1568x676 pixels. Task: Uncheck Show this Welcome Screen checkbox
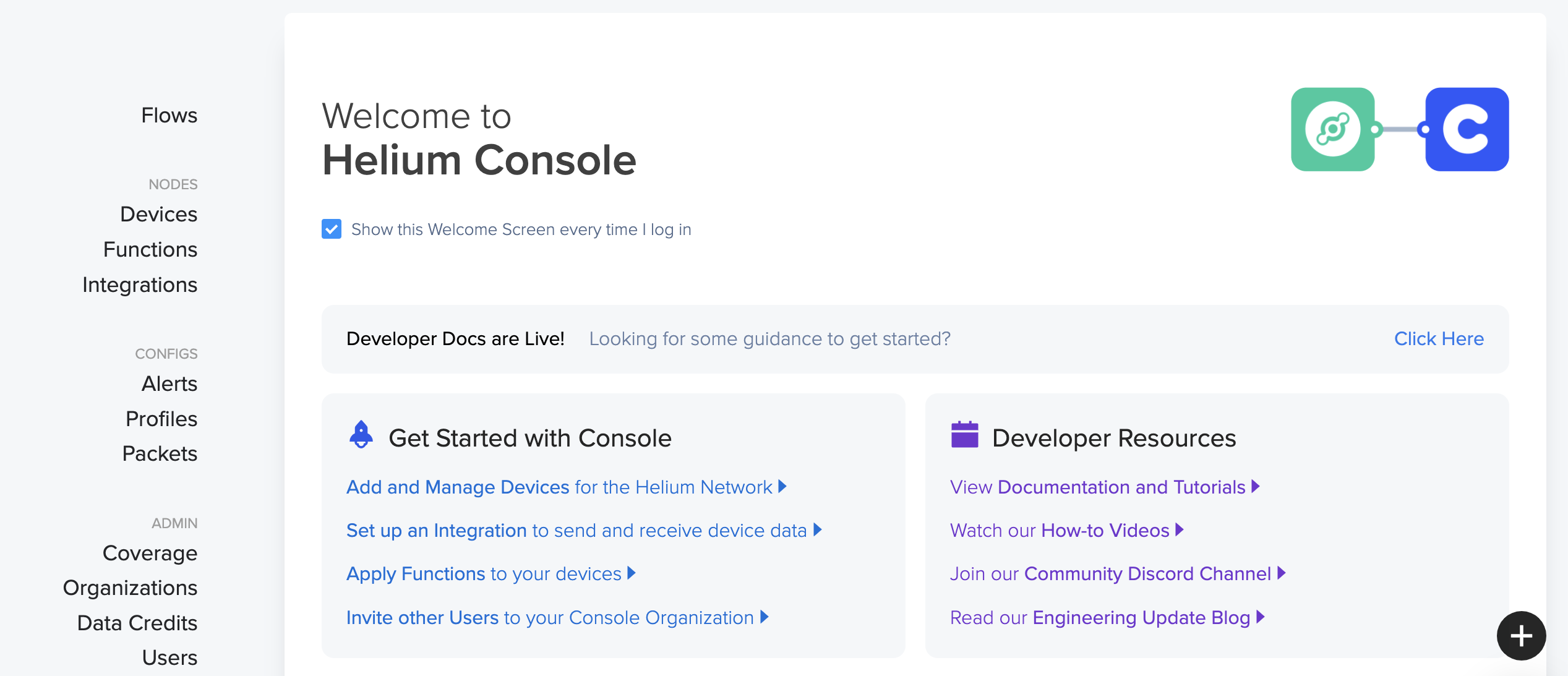click(x=332, y=229)
